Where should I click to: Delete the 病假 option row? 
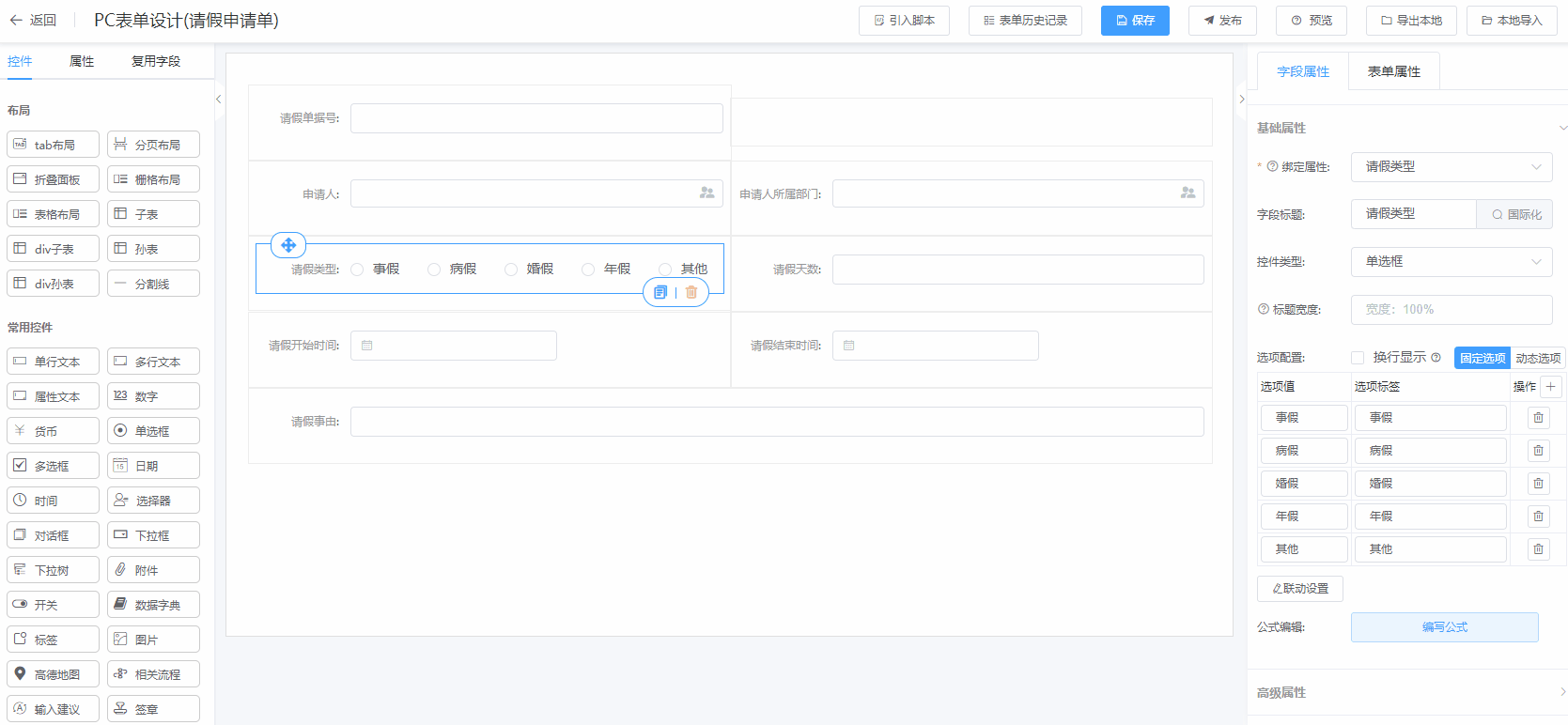[x=1538, y=451]
